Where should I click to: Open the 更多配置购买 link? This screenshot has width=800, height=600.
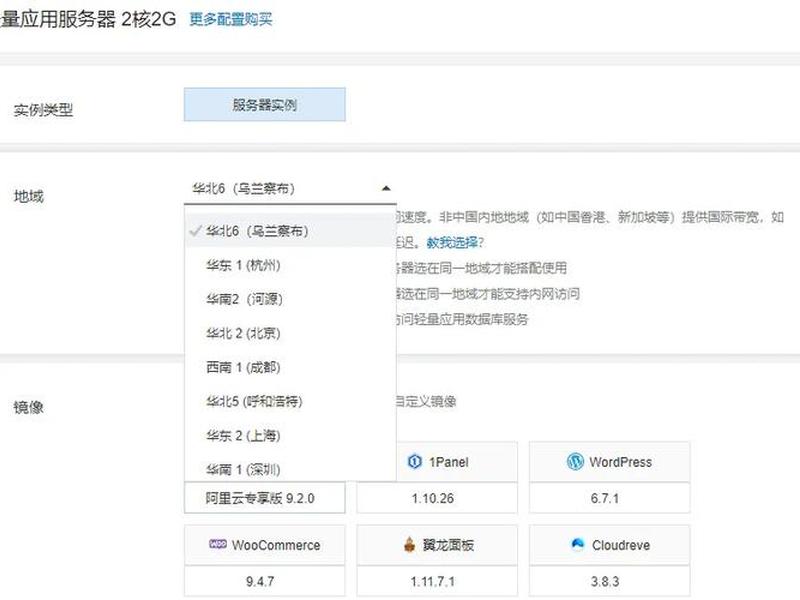[x=231, y=19]
